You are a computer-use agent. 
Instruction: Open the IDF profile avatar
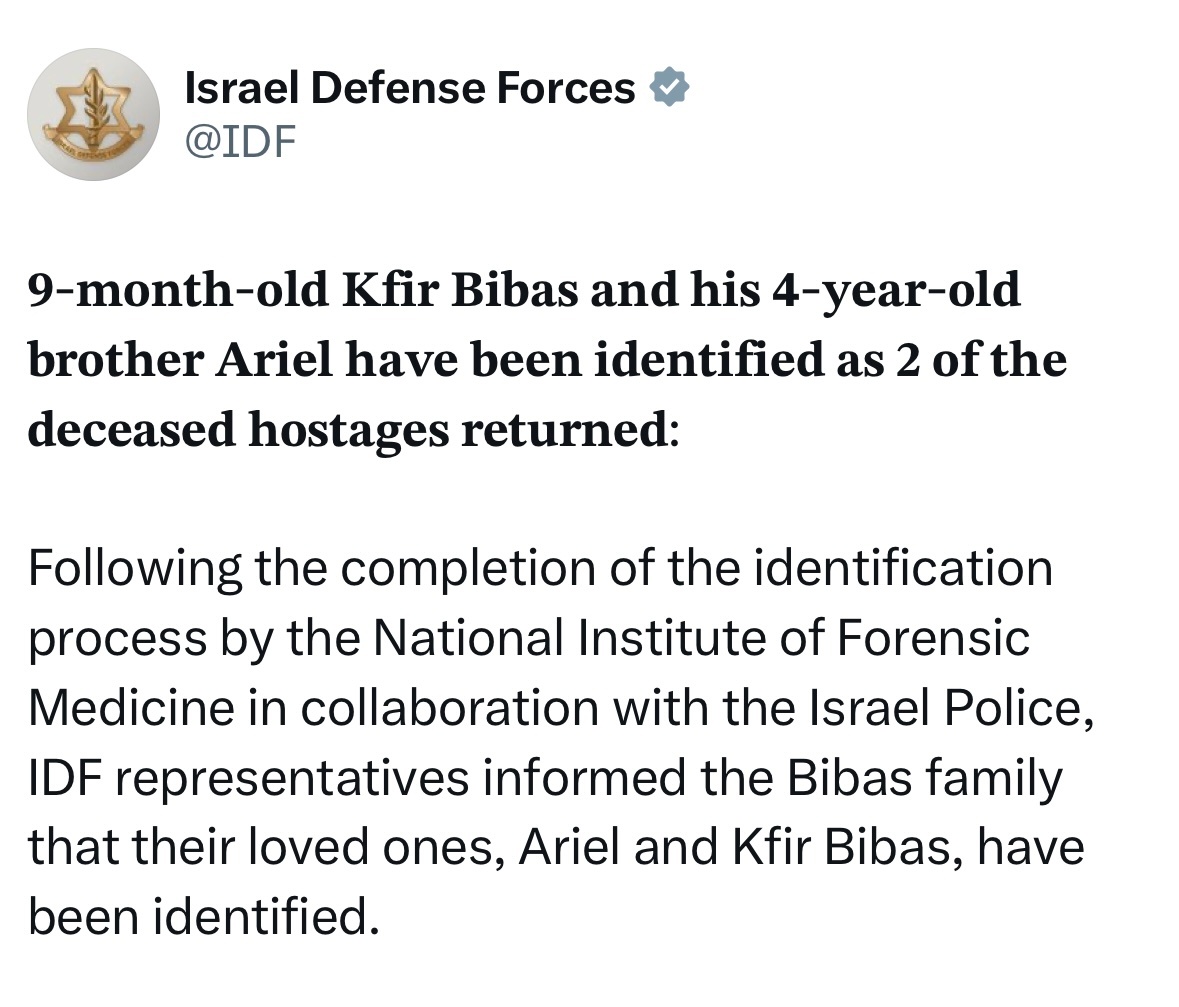pyautogui.click(x=93, y=114)
